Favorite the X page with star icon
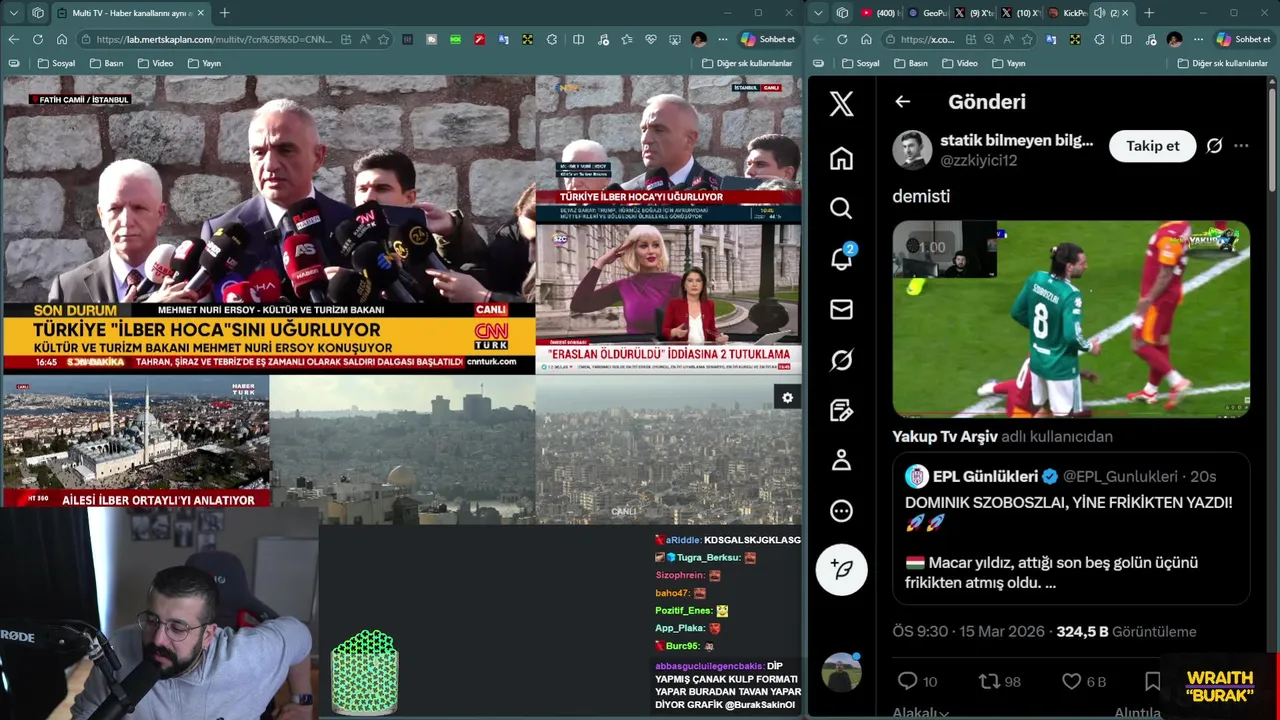1280x720 pixels. [1026, 39]
